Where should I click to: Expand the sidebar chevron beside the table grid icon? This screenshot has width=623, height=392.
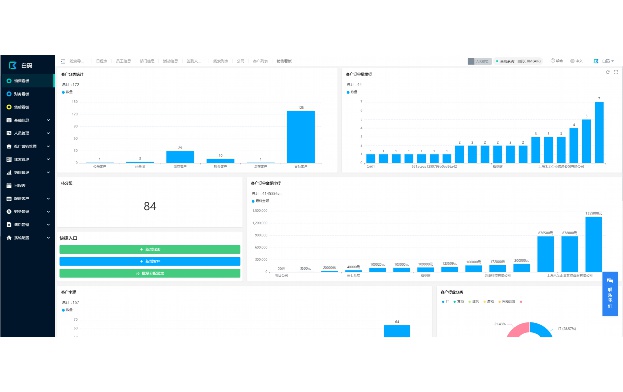[48, 120]
